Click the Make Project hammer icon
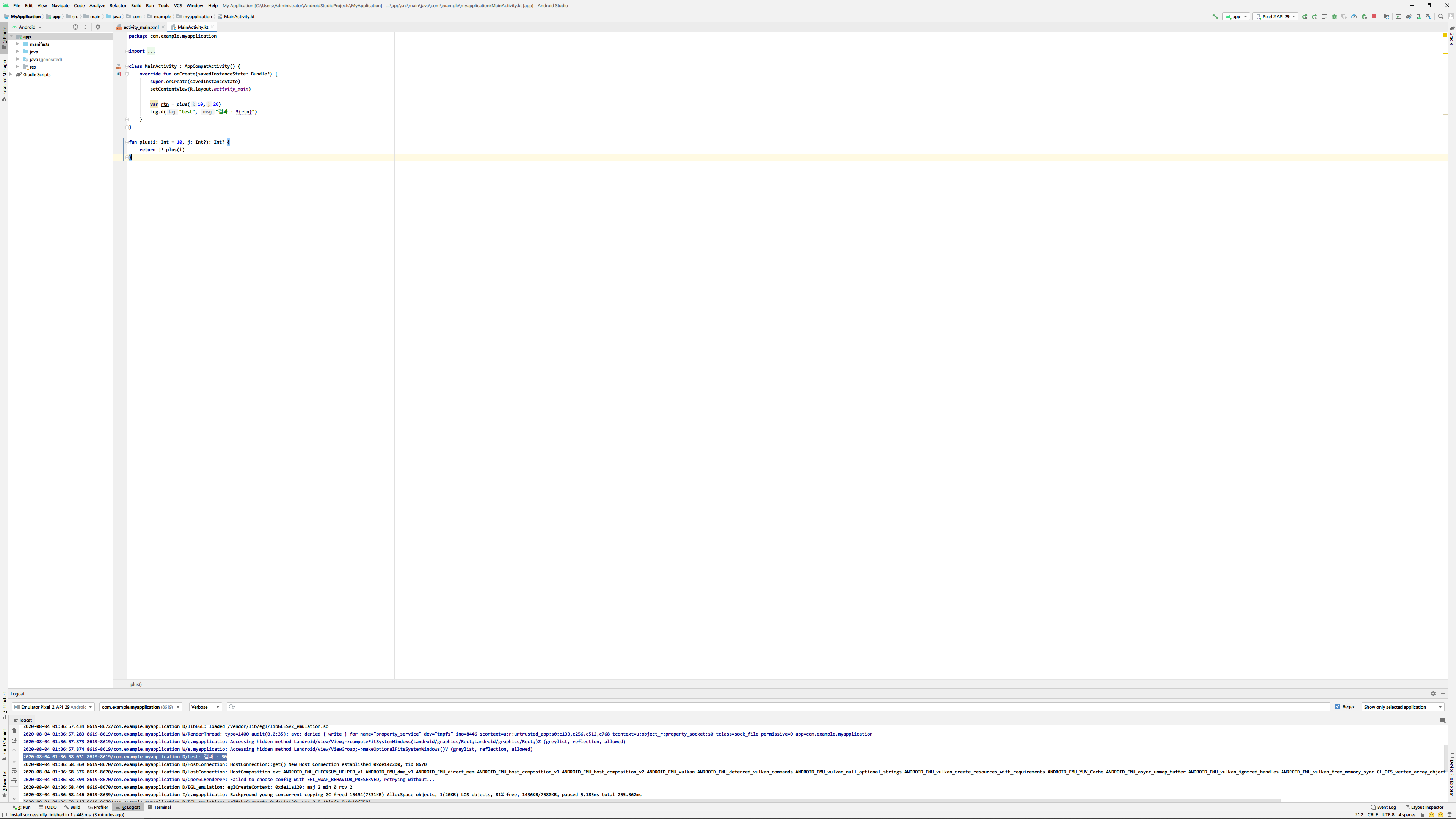1456x819 pixels. pos(1214,16)
